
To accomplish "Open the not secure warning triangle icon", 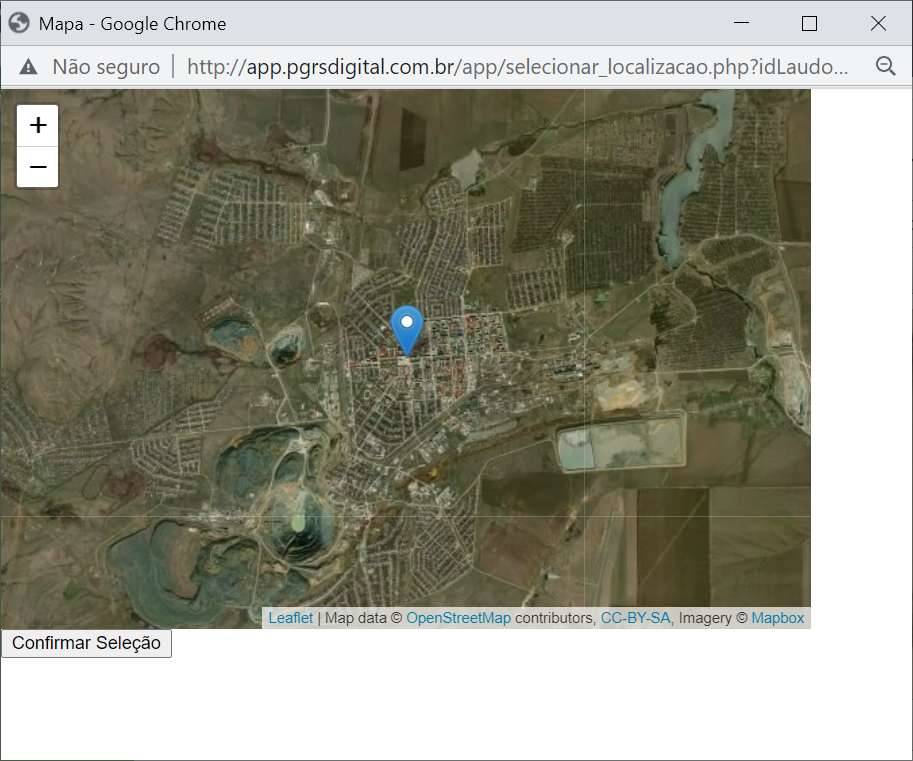I will (28, 67).
